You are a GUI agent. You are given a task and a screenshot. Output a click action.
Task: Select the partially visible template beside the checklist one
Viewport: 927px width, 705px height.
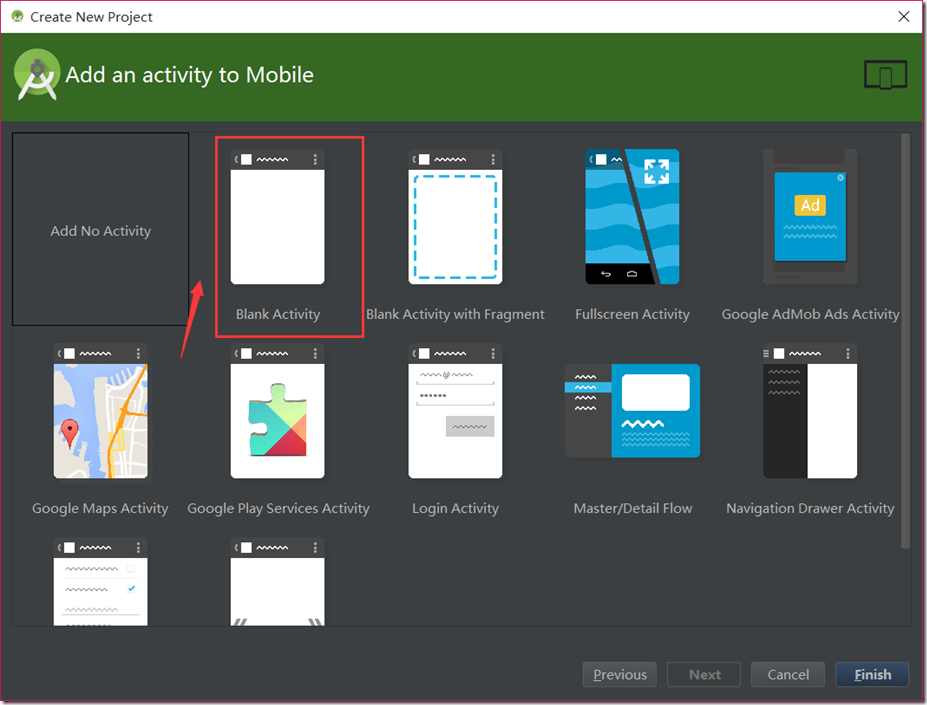coord(277,585)
